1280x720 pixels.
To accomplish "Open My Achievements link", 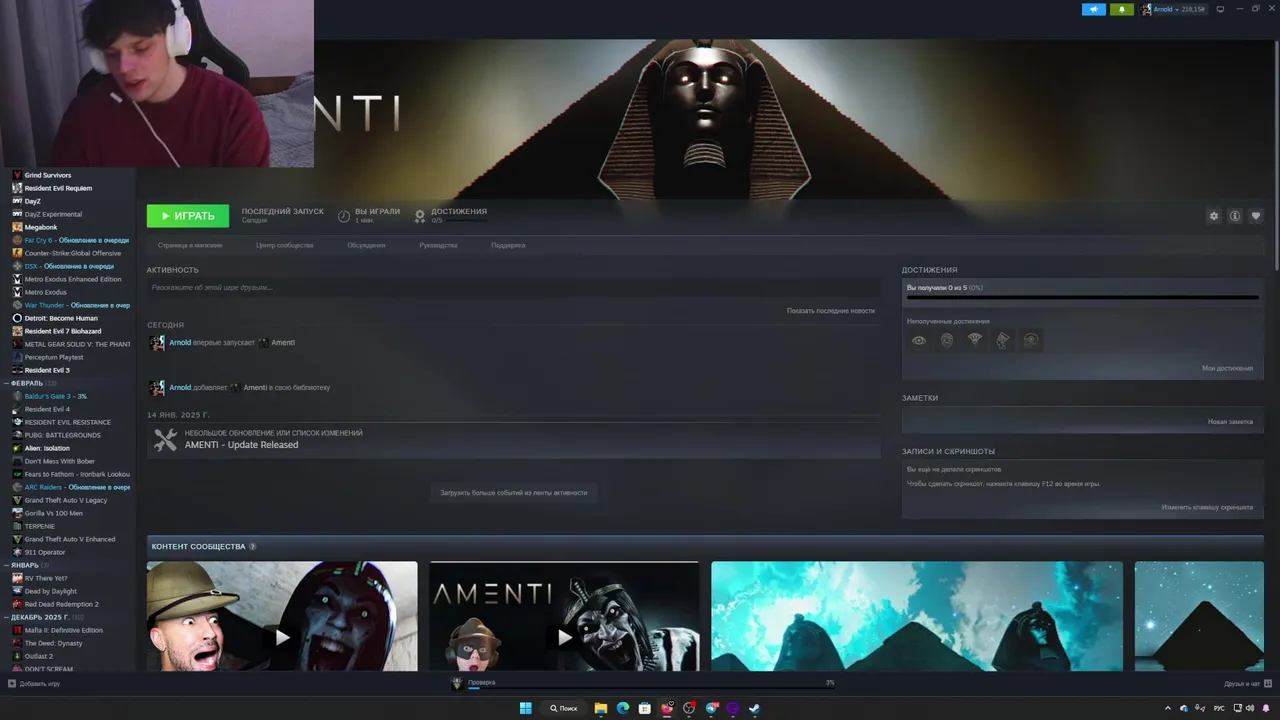I will (1227, 368).
